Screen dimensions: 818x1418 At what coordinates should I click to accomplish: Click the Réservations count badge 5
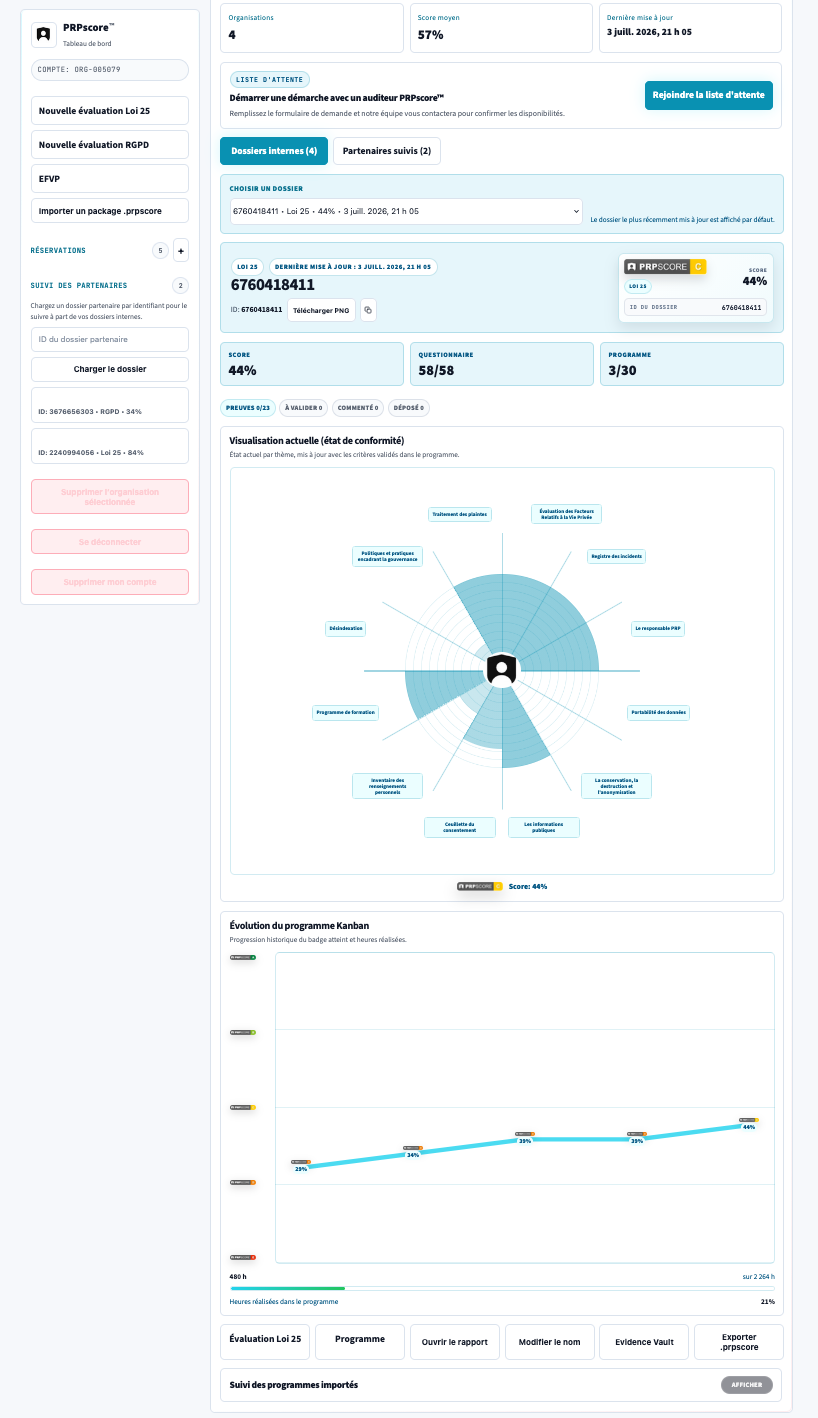coord(160,250)
